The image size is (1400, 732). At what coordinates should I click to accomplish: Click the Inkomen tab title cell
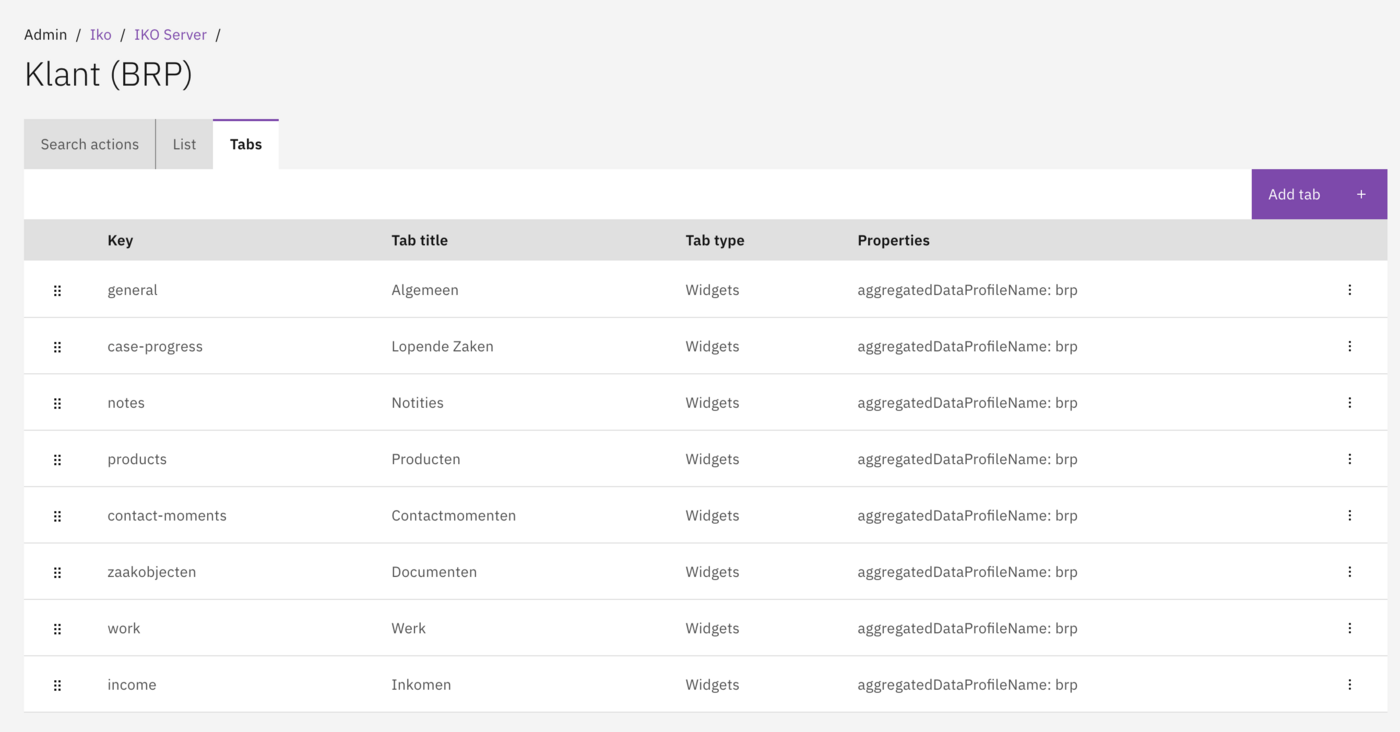pos(421,685)
